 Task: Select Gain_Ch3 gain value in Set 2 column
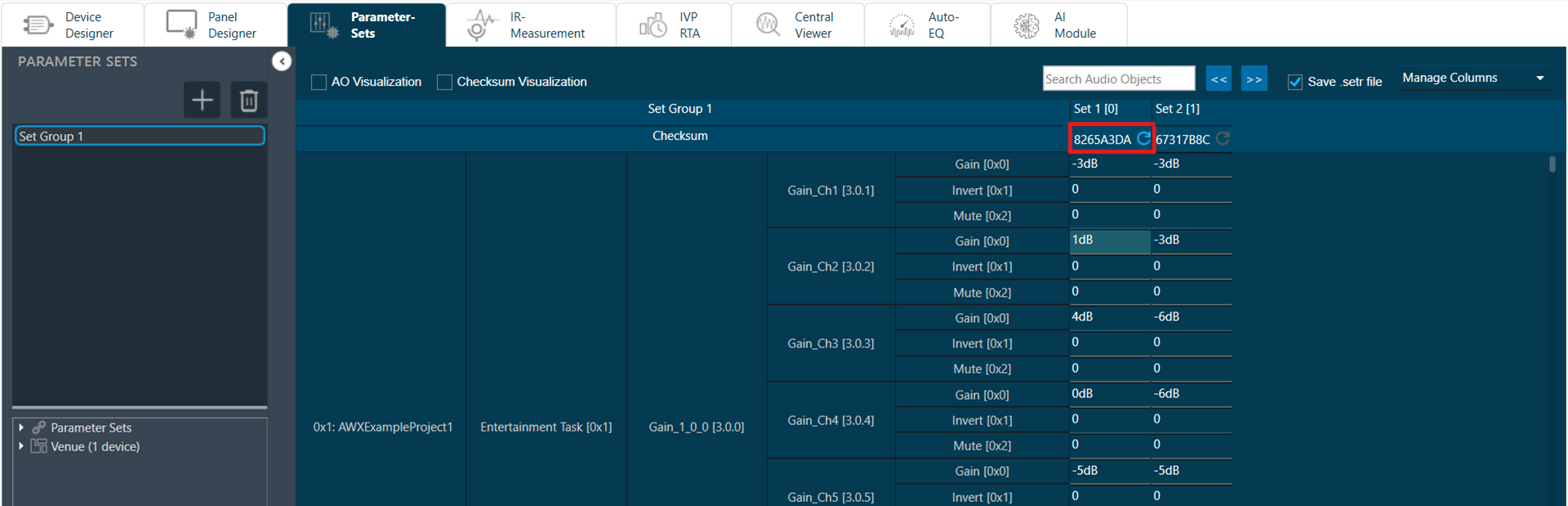[x=1192, y=317]
